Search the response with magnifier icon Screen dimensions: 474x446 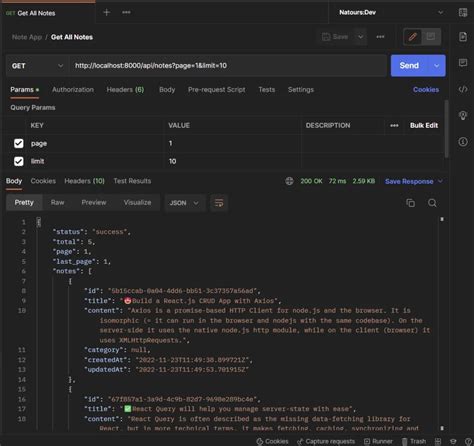[432, 203]
